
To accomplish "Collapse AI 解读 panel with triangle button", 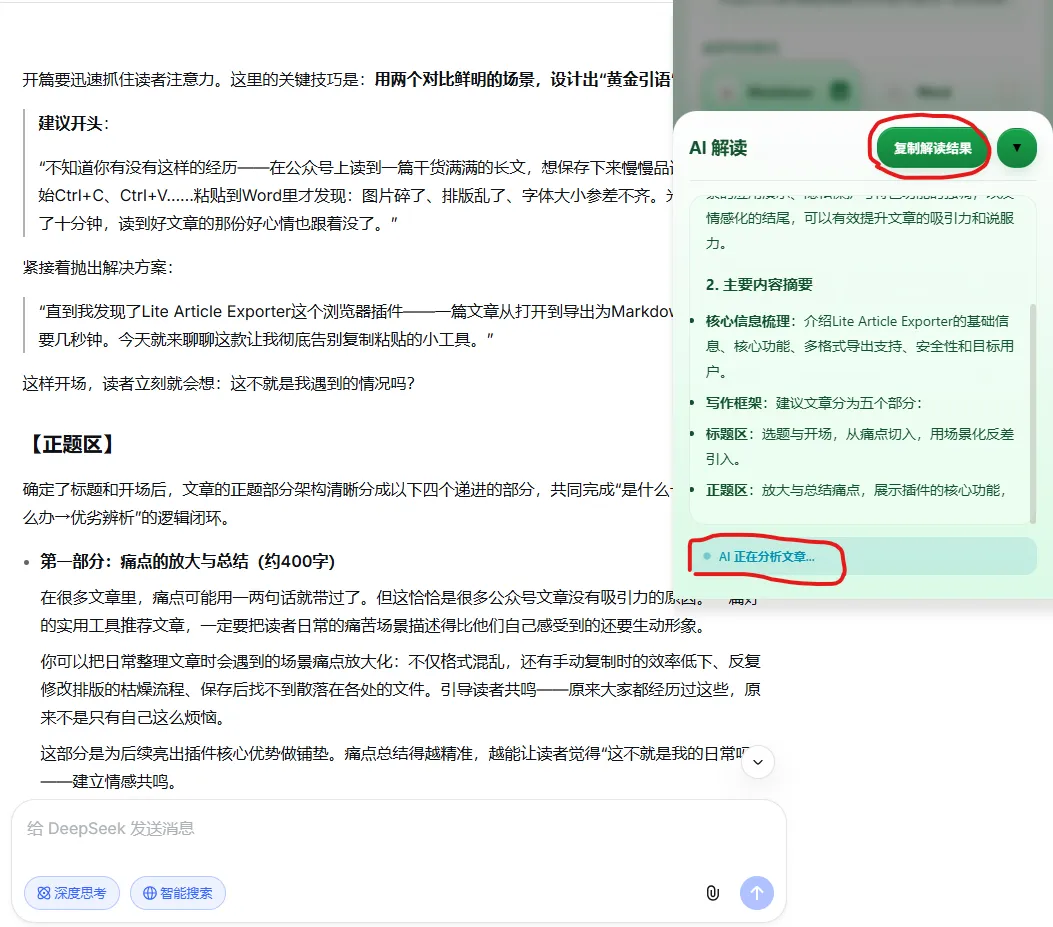I will pos(1017,148).
